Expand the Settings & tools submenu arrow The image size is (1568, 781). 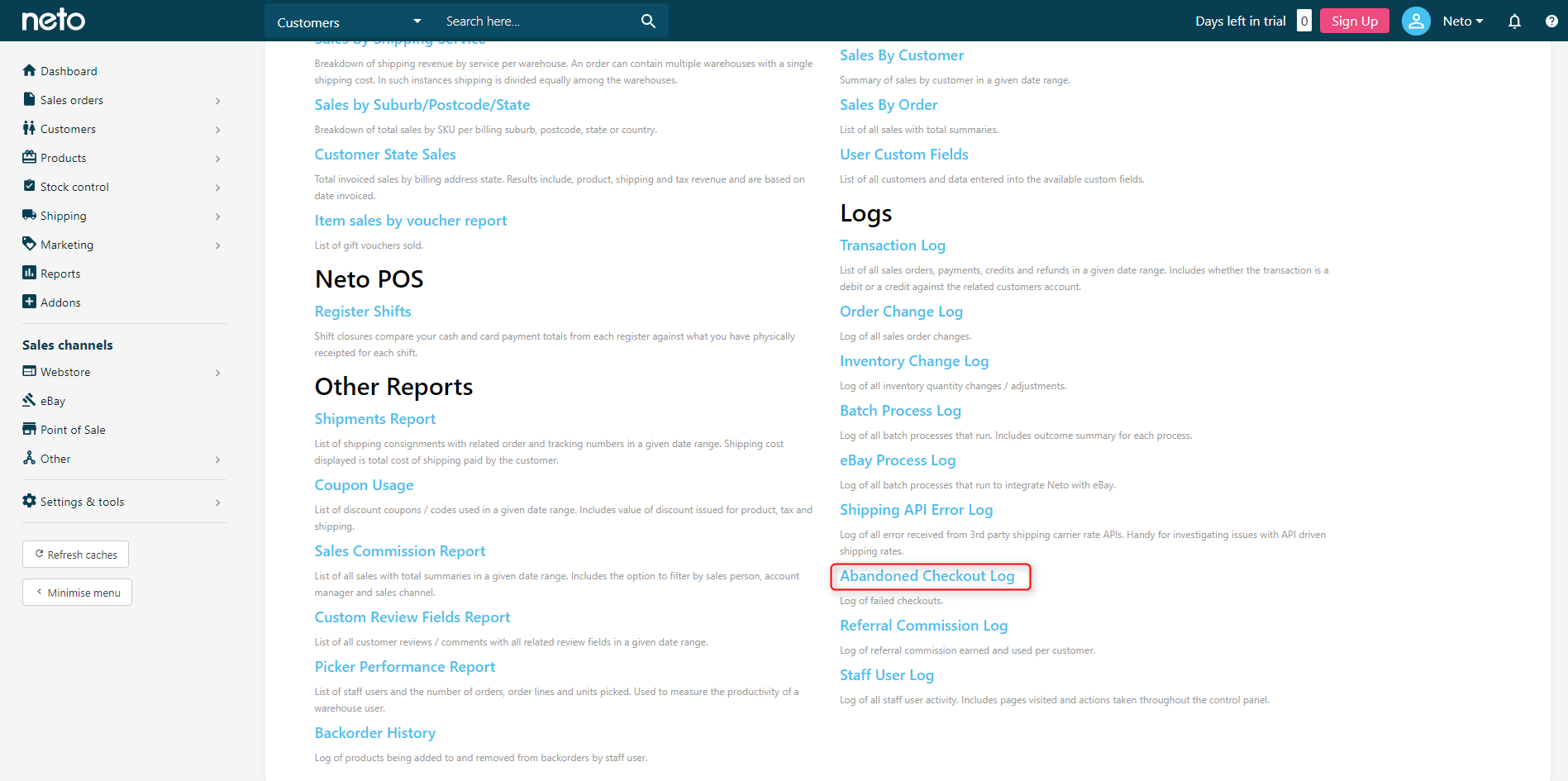coord(217,502)
